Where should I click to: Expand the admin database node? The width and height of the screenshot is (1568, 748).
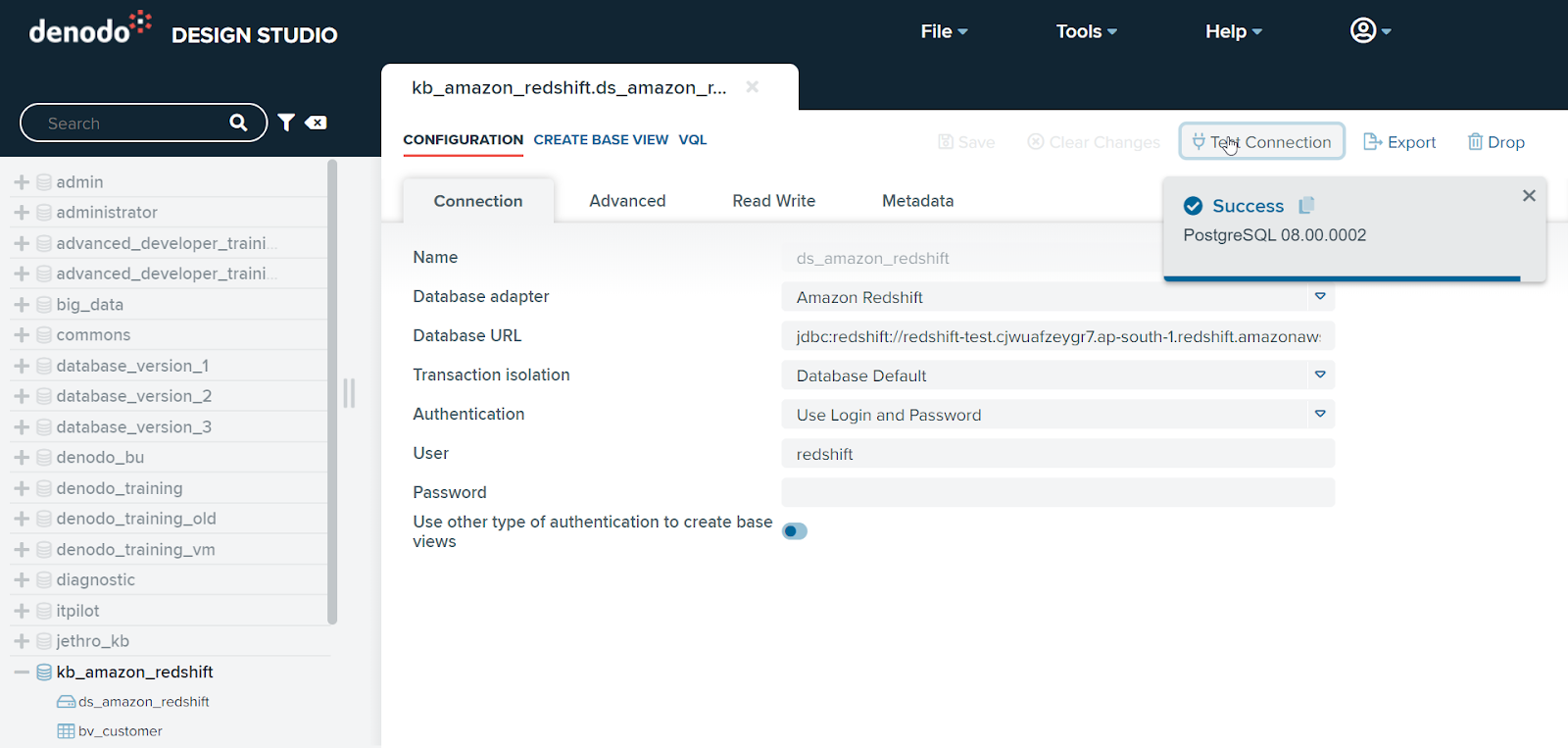(x=22, y=182)
